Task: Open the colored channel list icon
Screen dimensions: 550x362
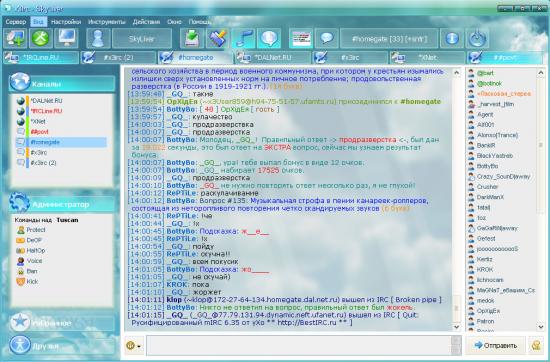Action: (x=301, y=38)
